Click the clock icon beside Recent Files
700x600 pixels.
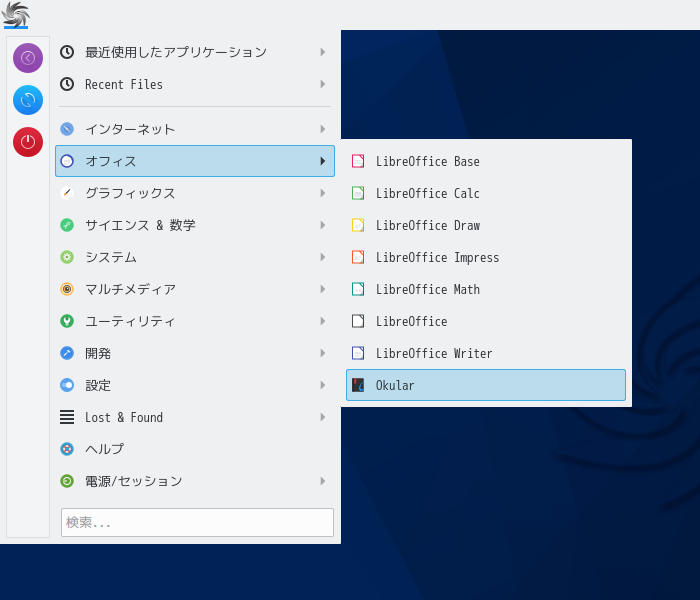[67, 84]
